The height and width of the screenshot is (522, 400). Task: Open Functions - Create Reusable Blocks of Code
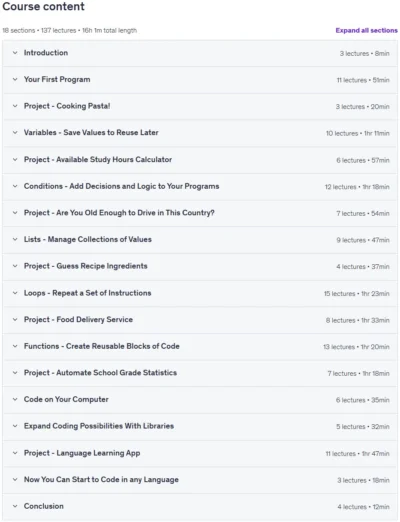(101, 346)
